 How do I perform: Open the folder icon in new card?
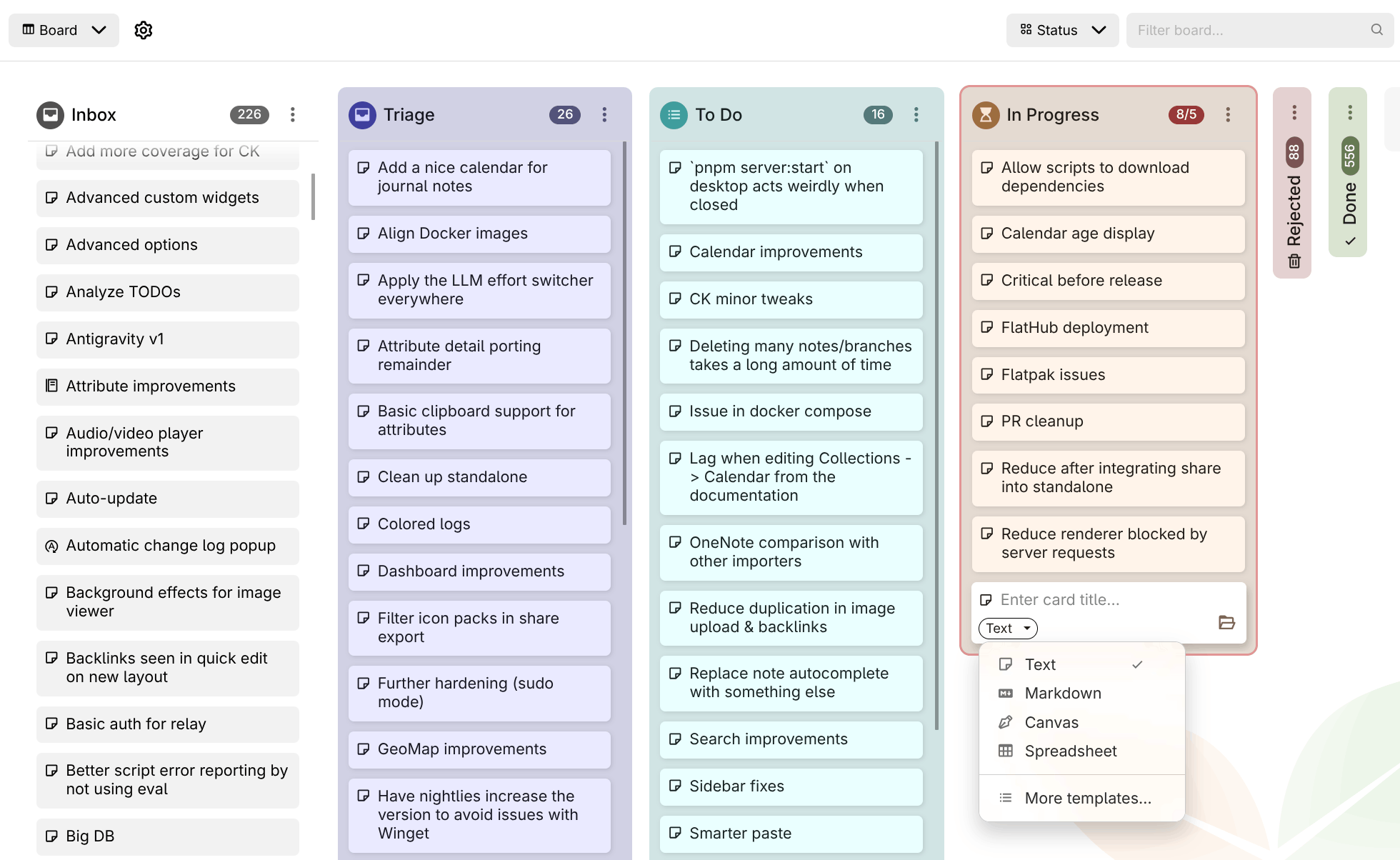1226,622
